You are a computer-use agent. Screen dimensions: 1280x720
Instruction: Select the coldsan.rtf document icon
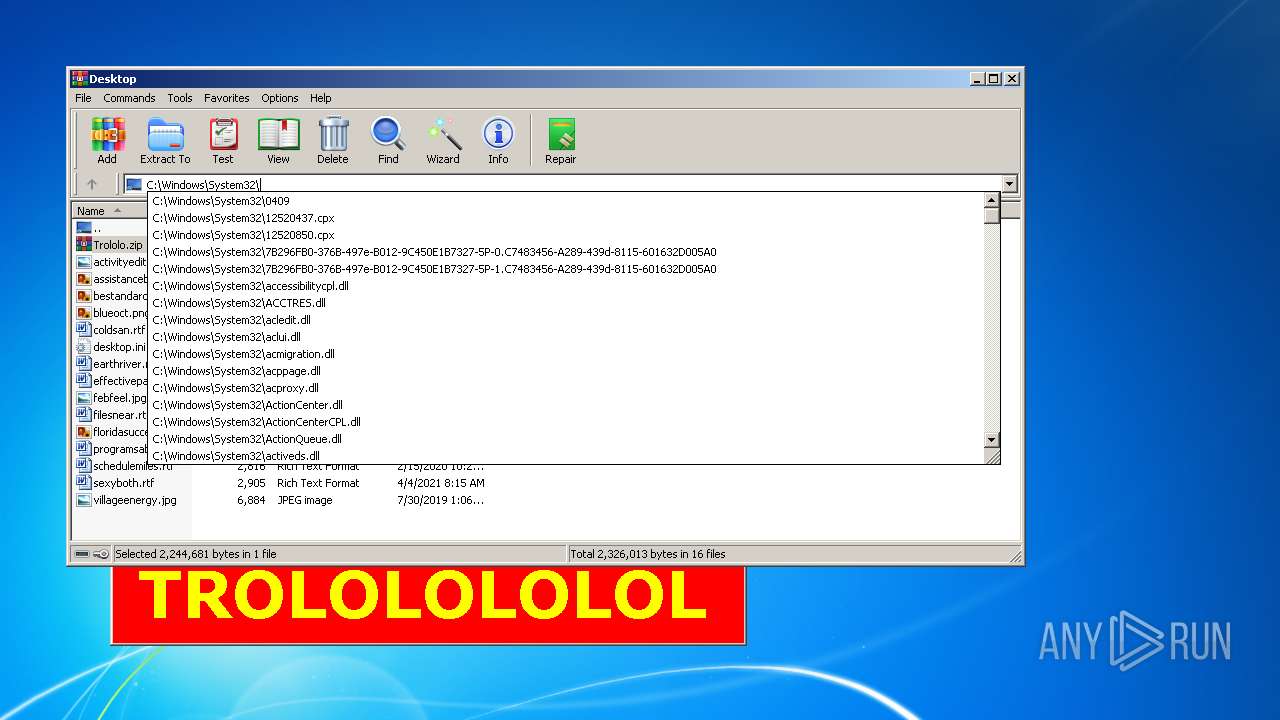[84, 330]
